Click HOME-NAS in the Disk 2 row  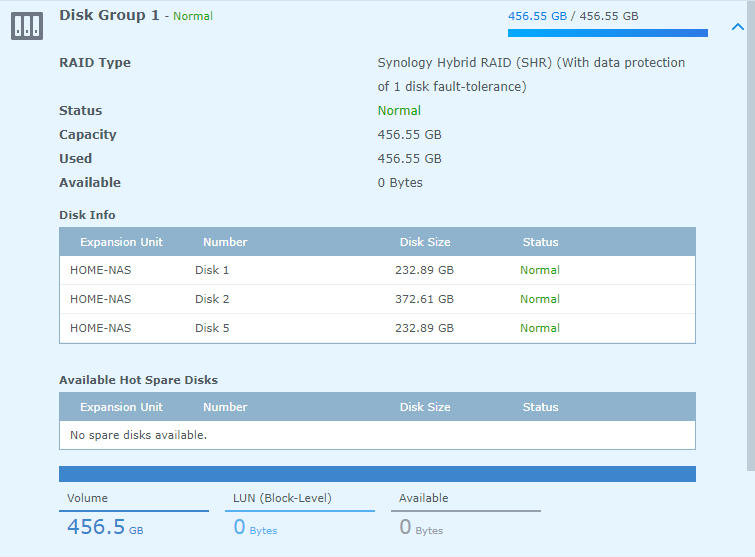101,299
